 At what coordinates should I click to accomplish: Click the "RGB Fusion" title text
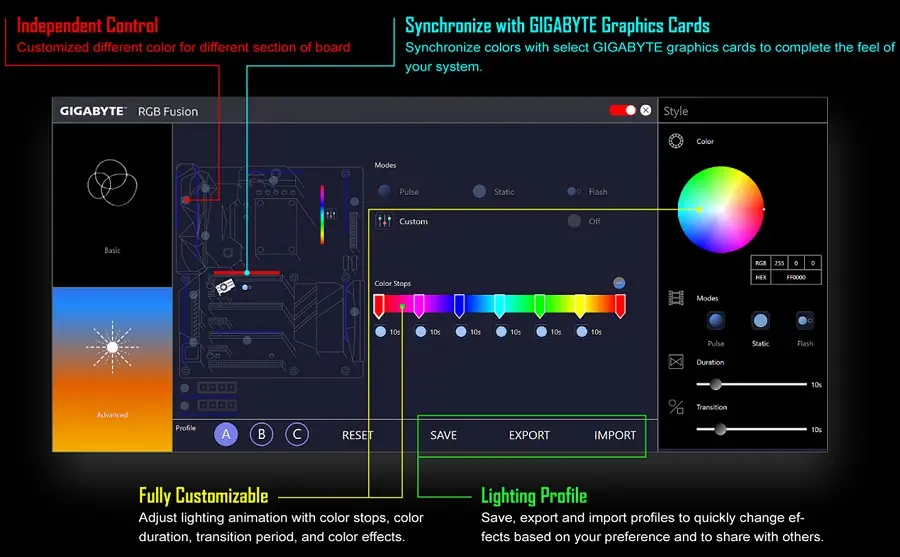168,111
